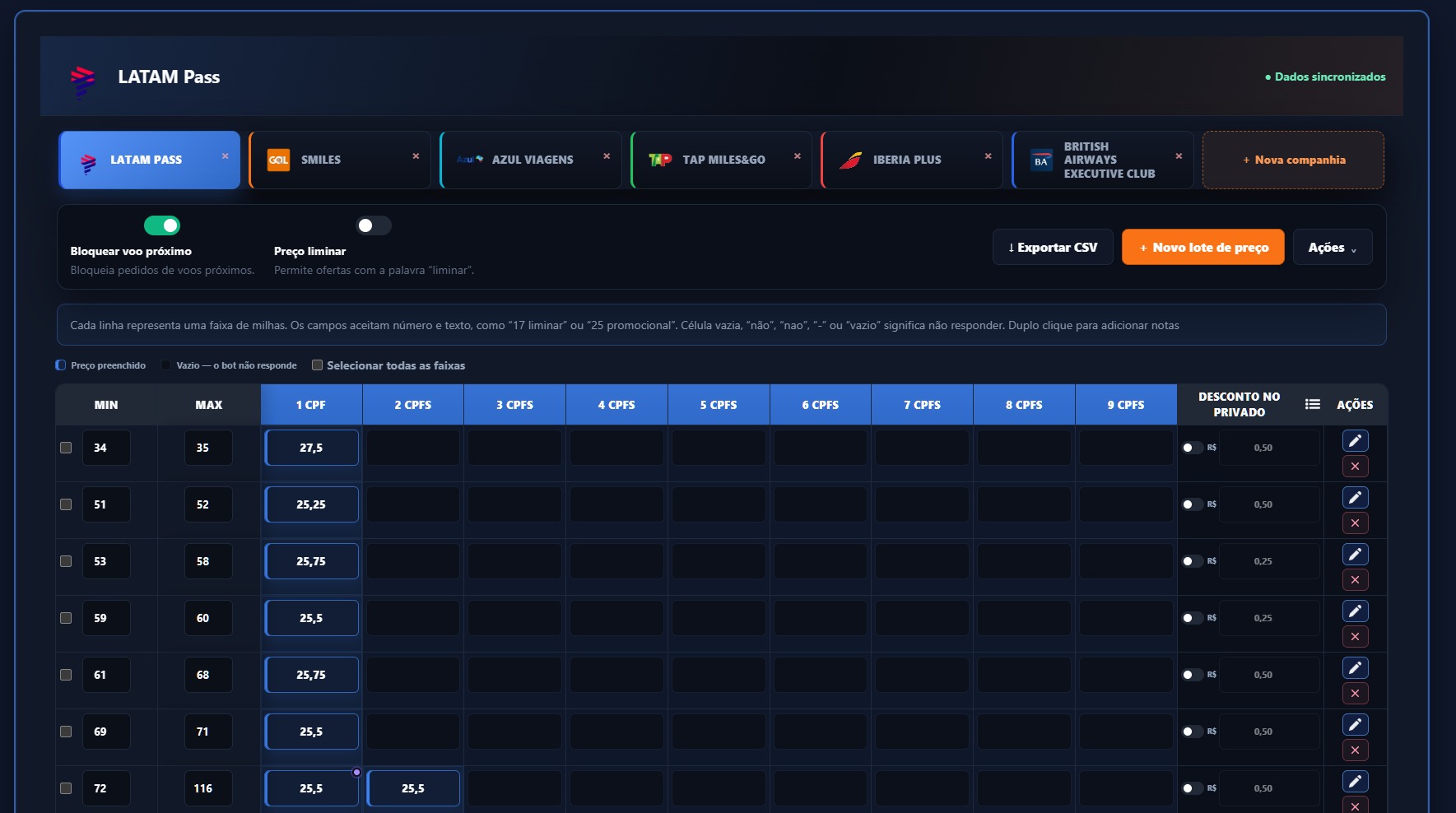The width and height of the screenshot is (1456, 813).
Task: Edit the 53–58 miles row
Action: click(x=1355, y=554)
